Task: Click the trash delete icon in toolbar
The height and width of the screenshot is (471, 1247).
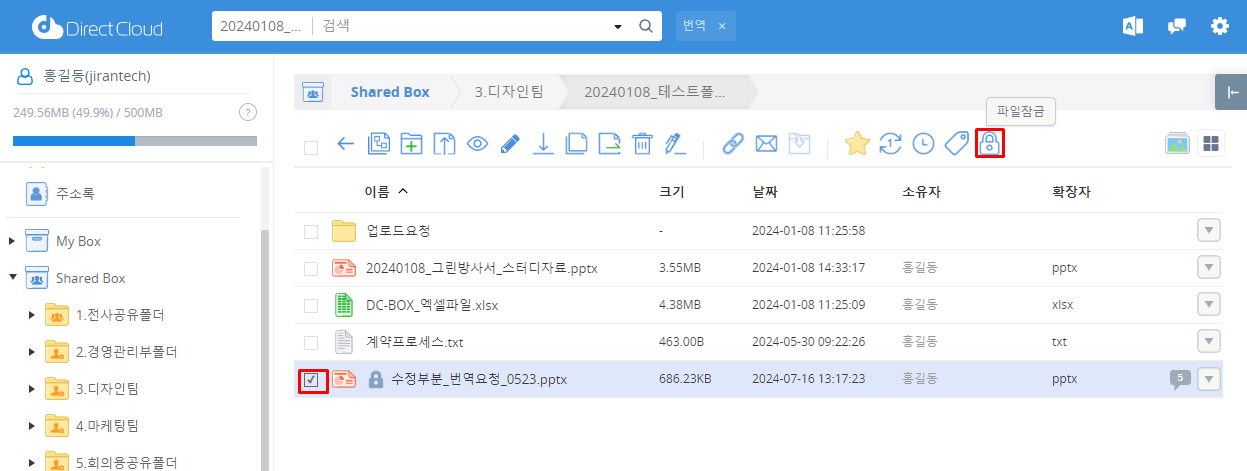Action: (x=642, y=144)
